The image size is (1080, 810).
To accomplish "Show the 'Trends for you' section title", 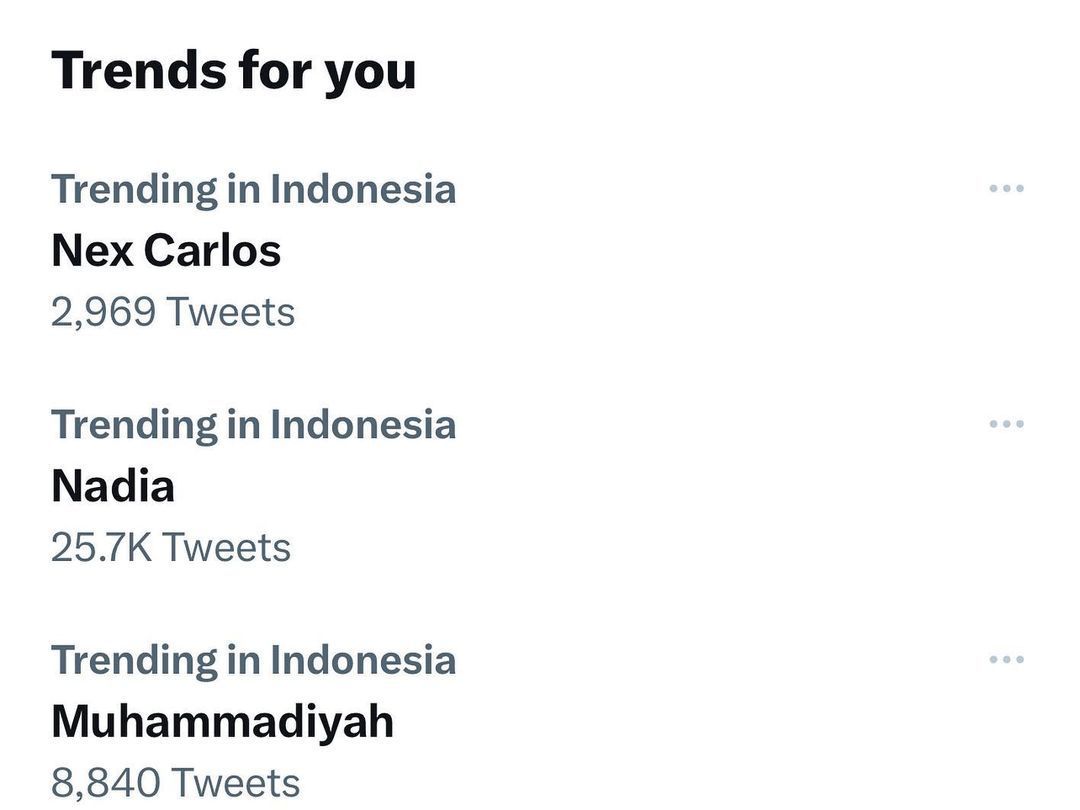I will click(233, 71).
